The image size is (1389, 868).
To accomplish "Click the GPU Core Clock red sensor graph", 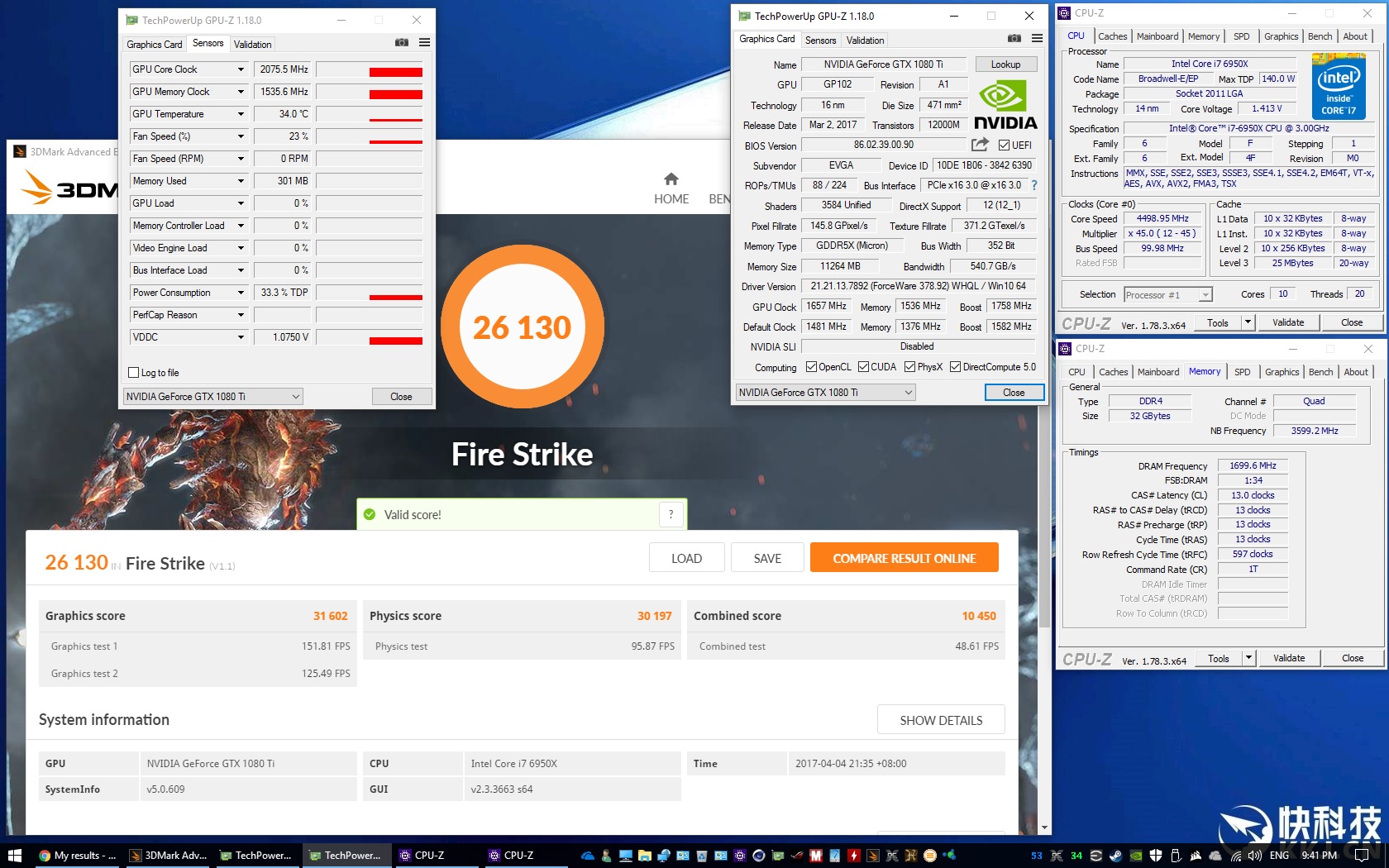I will click(x=370, y=69).
